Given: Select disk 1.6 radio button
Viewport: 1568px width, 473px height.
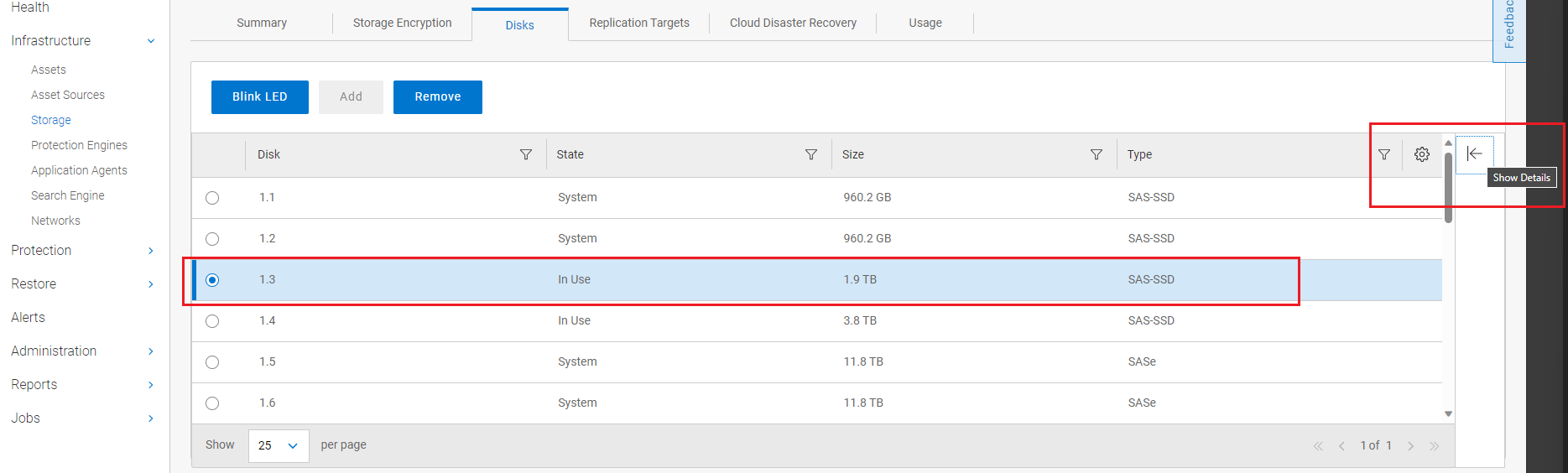Looking at the screenshot, I should coord(212,403).
